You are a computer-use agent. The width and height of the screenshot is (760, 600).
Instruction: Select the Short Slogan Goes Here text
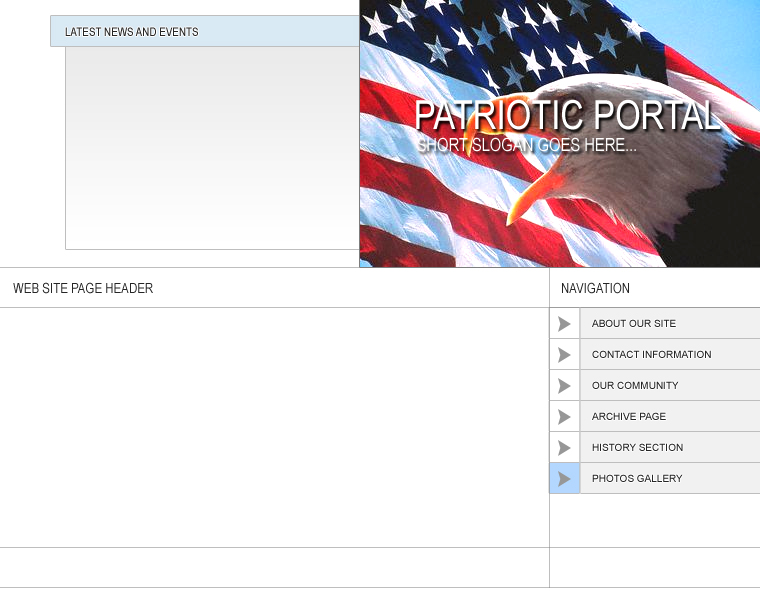[x=526, y=145]
